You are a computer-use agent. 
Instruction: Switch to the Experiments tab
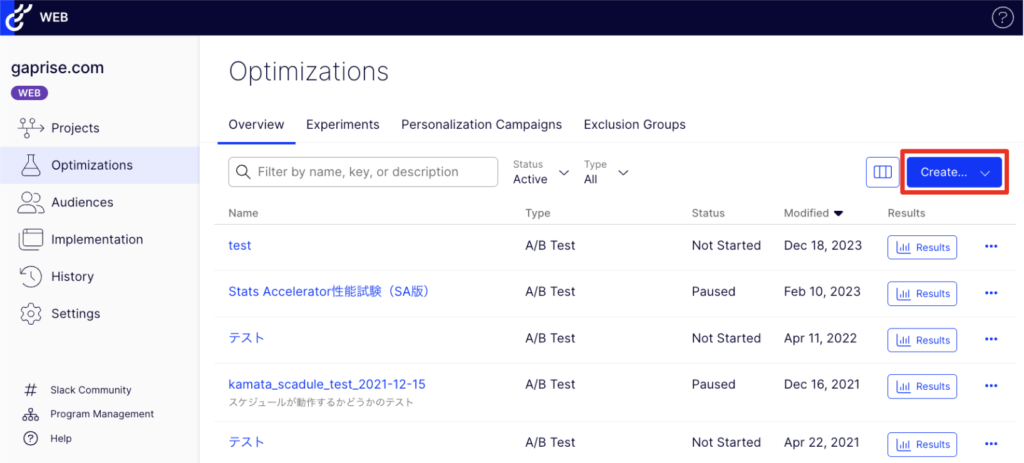coord(342,125)
